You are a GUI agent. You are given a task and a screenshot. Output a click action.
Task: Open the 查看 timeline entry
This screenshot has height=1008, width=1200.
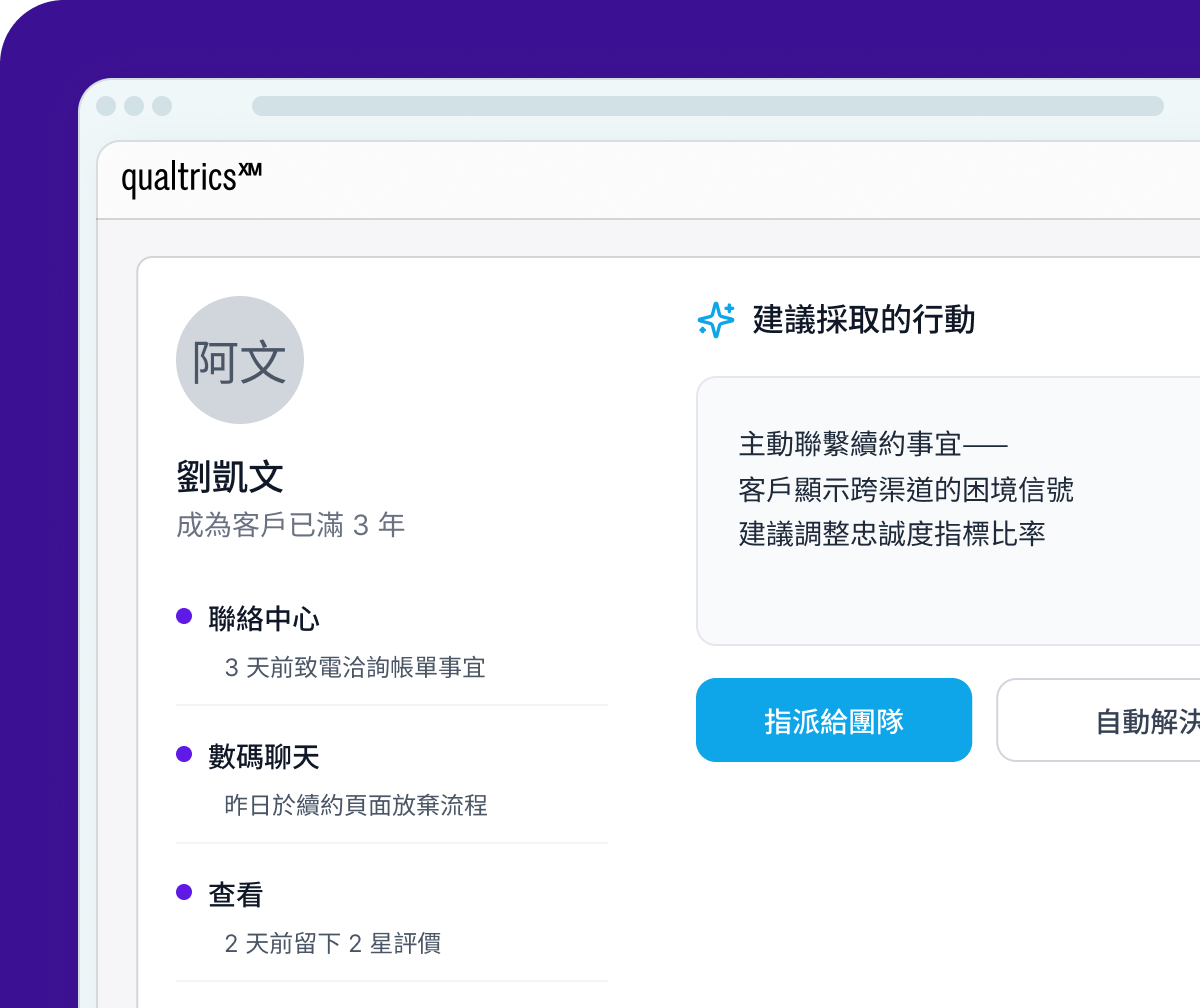[x=236, y=895]
